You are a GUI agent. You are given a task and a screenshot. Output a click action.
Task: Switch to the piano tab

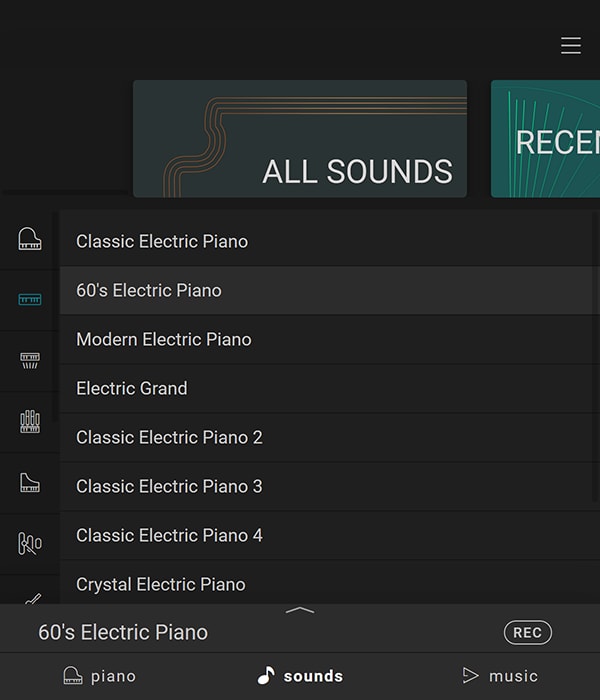[x=100, y=676]
